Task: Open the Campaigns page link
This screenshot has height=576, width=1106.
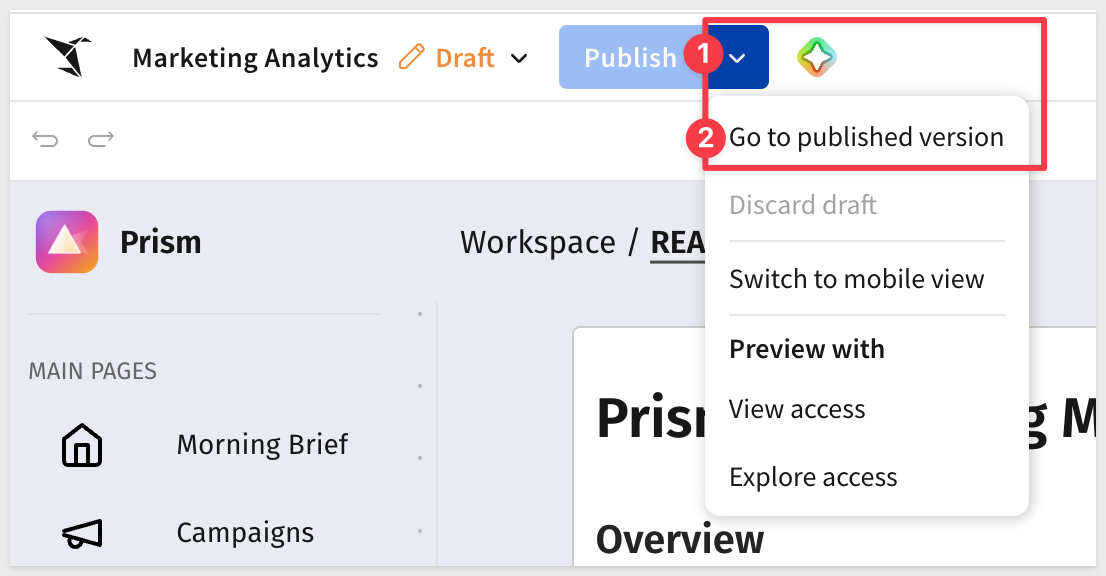Action: click(x=245, y=533)
